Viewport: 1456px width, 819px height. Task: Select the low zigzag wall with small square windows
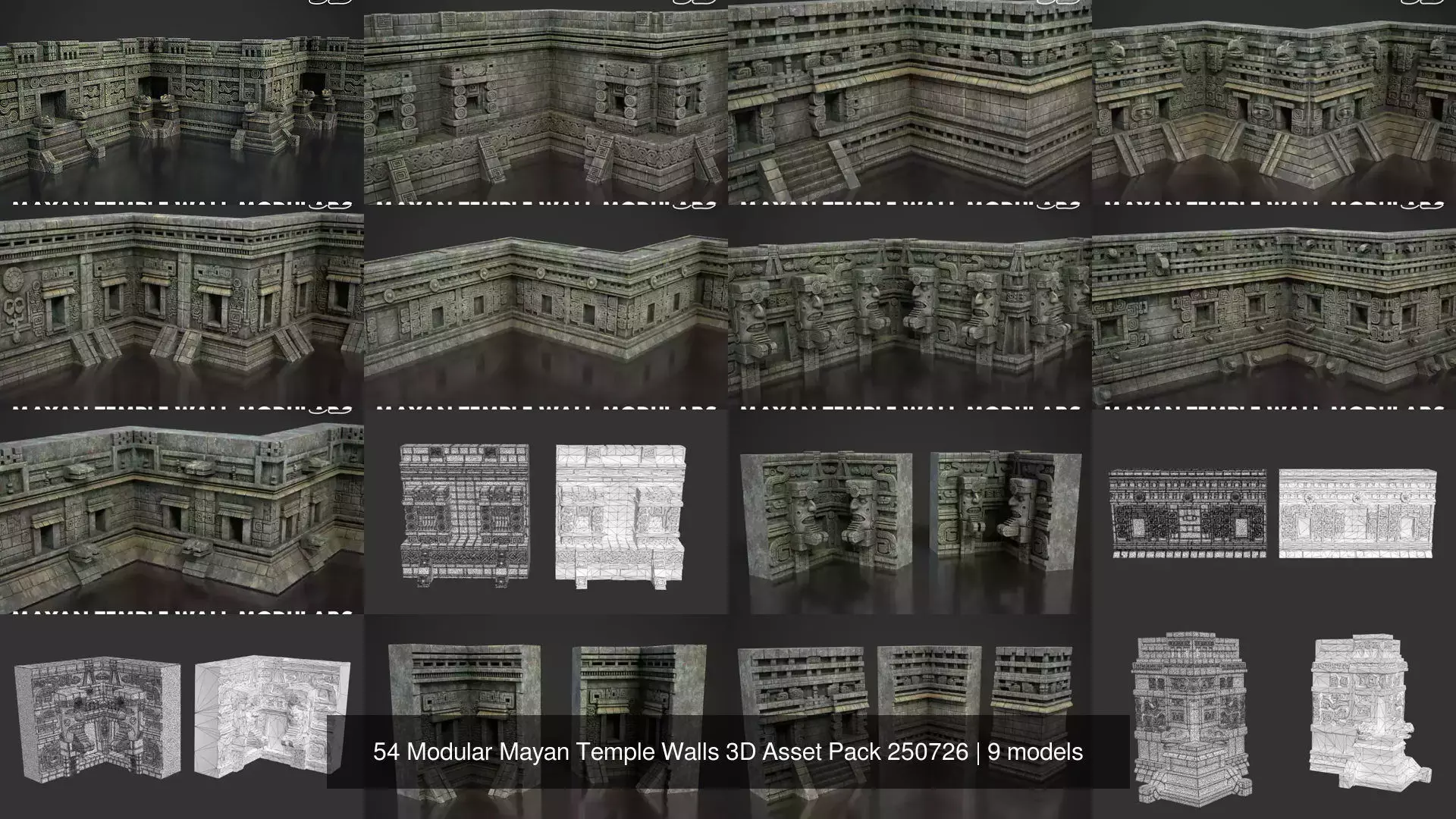pos(546,307)
